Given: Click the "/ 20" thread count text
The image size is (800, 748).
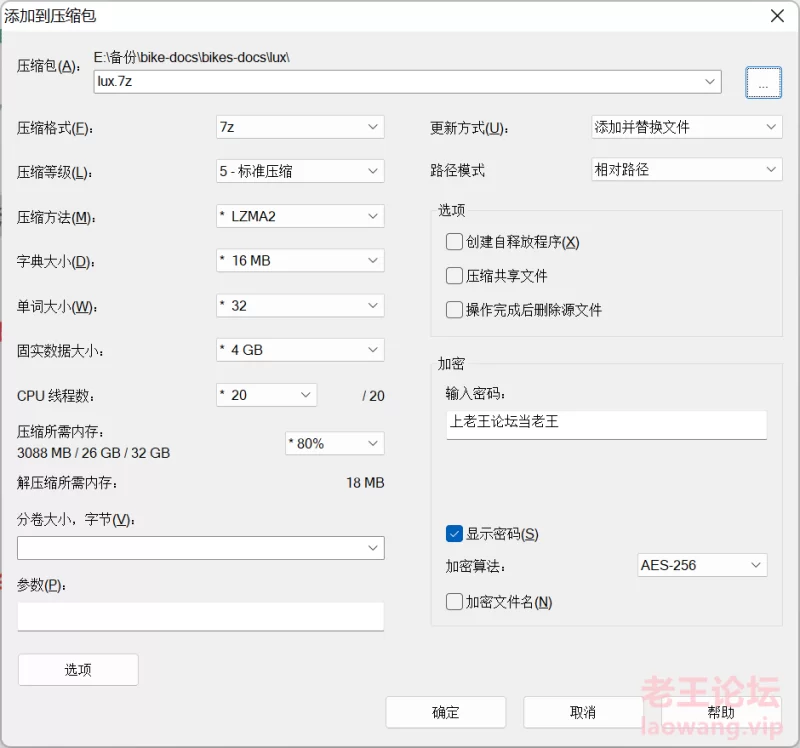Looking at the screenshot, I should (373, 396).
